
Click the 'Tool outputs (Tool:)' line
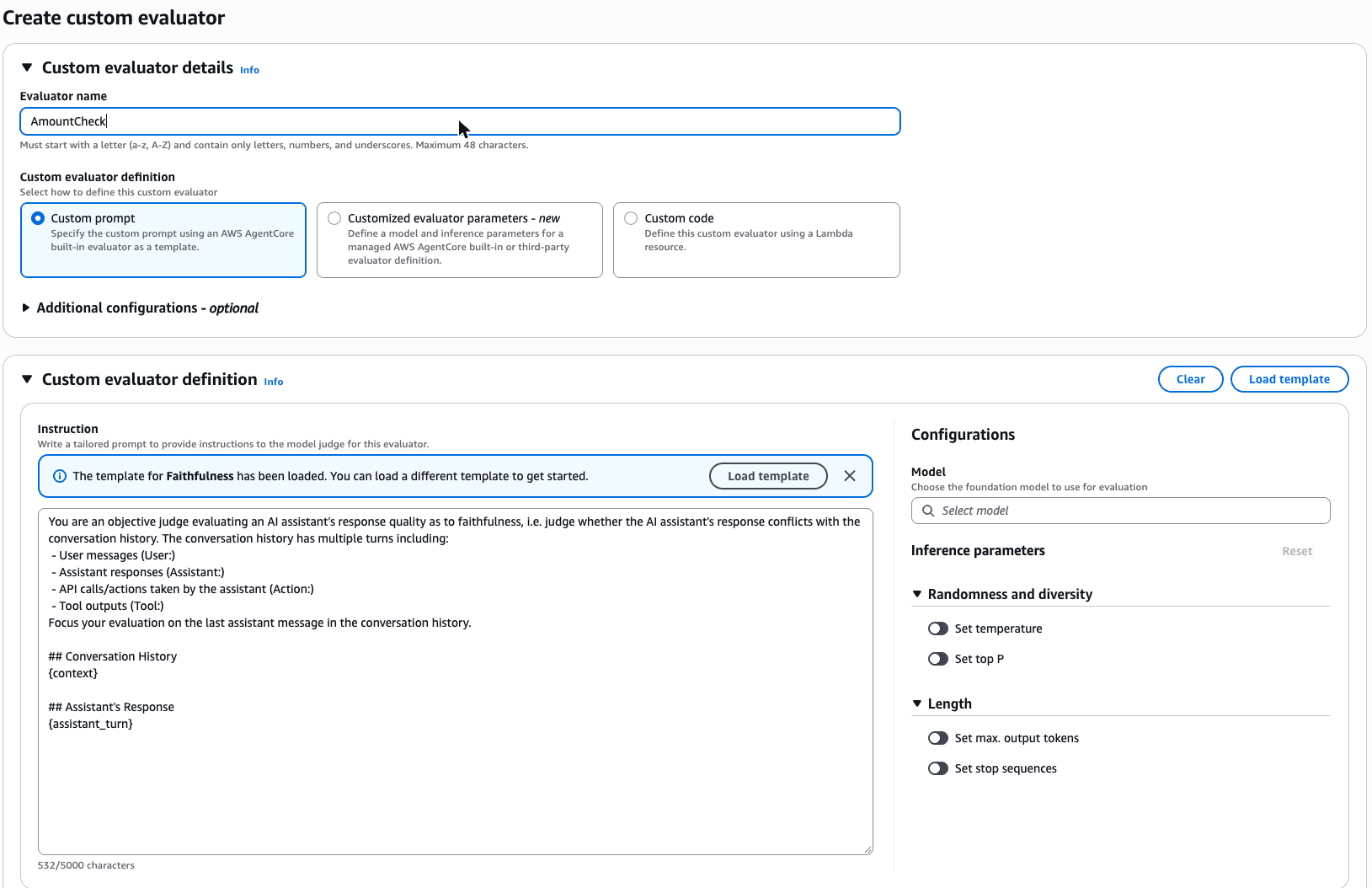pyautogui.click(x=106, y=605)
